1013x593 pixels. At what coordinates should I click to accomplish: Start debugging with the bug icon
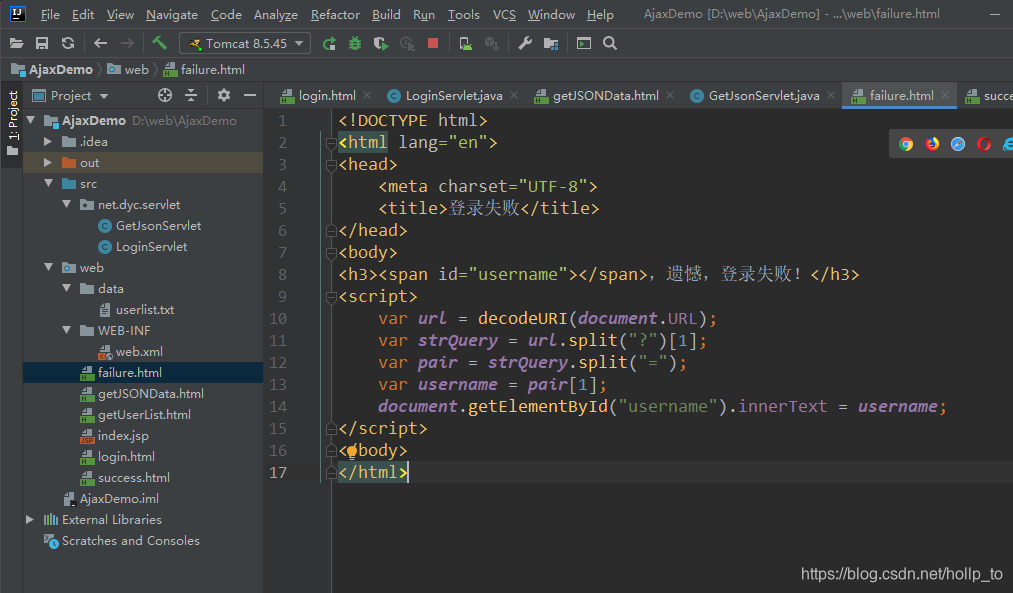(355, 43)
